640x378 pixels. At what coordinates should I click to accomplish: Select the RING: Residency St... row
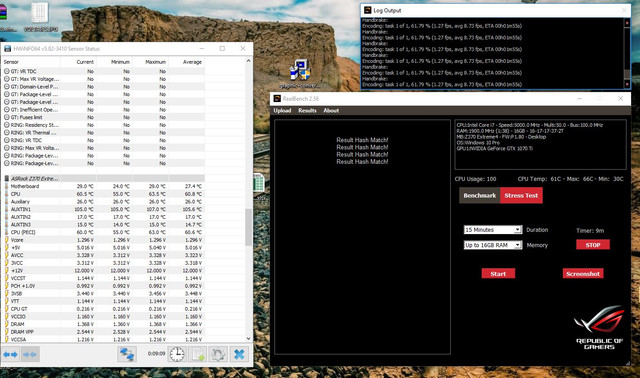[x=103, y=125]
